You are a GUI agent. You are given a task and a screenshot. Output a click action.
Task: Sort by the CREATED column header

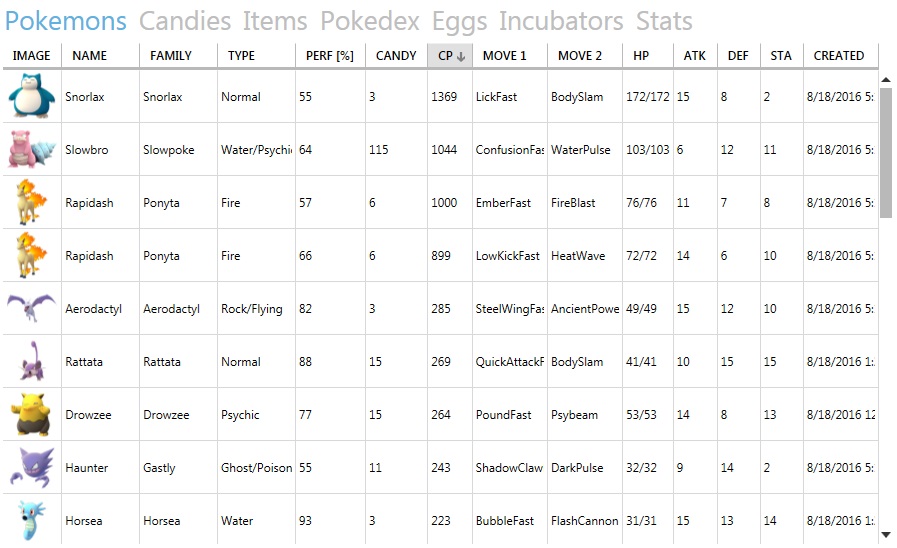(839, 56)
